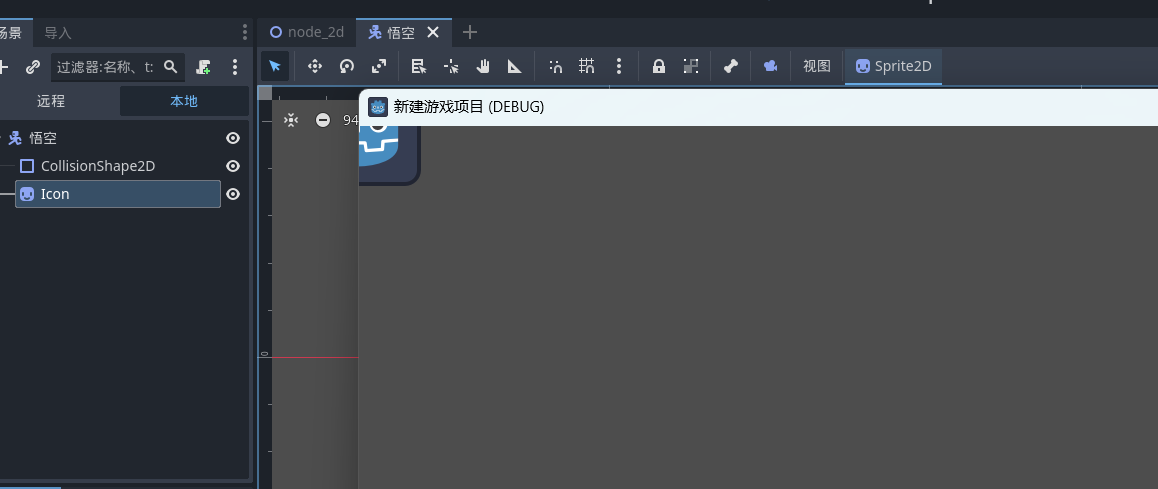The height and width of the screenshot is (489, 1158).
Task: Select the Rotate mode tool
Action: 347,67
